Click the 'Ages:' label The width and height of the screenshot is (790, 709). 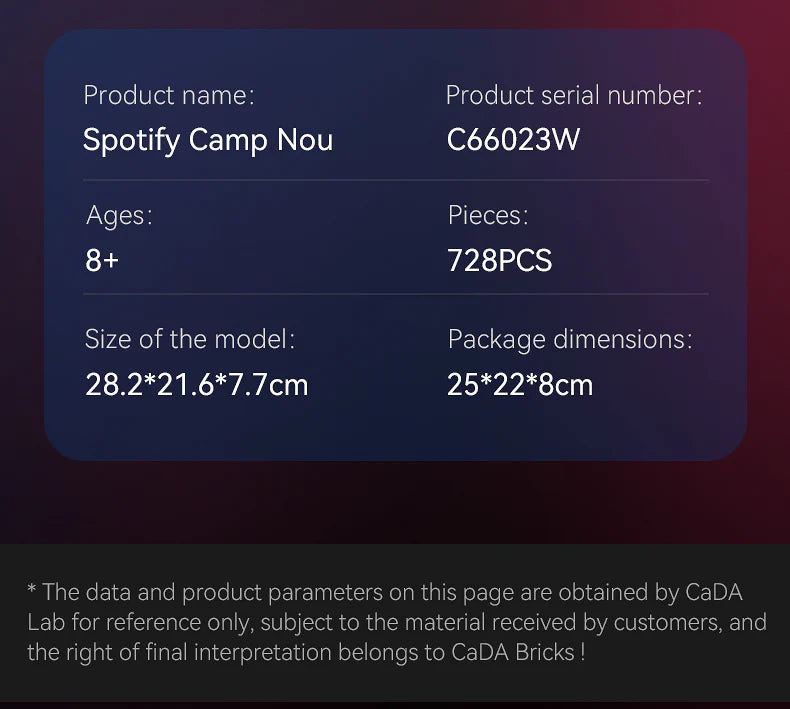[119, 216]
